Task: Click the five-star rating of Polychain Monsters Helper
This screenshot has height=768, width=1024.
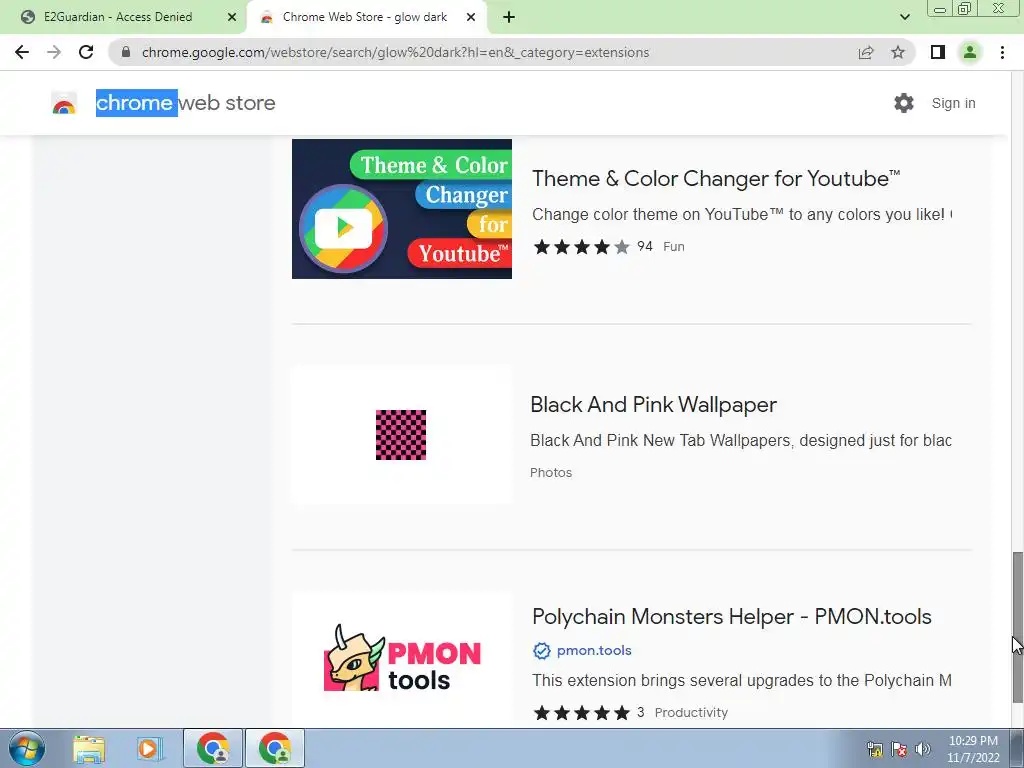Action: 581,712
